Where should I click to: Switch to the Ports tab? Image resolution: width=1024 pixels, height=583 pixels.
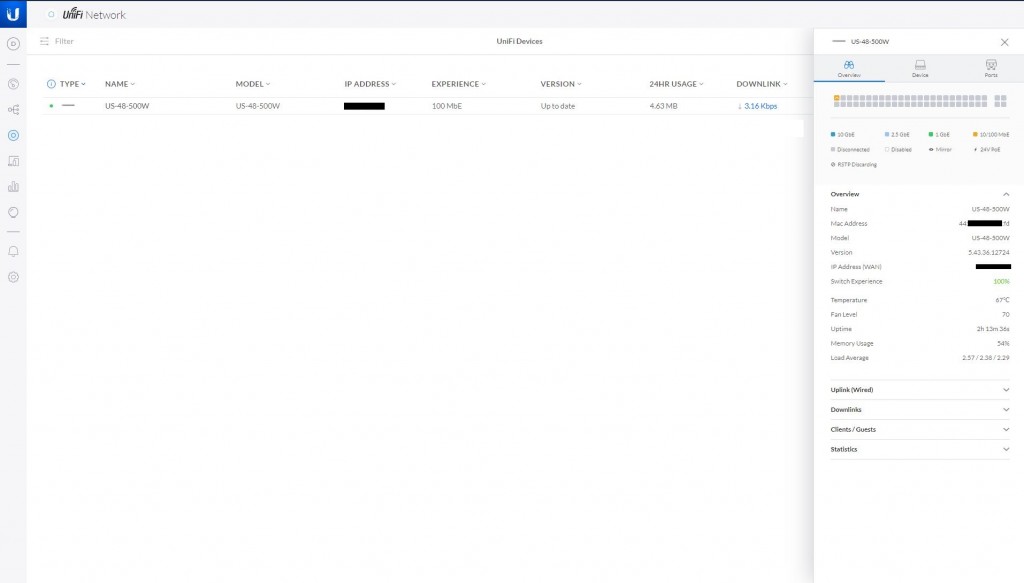[x=990, y=68]
